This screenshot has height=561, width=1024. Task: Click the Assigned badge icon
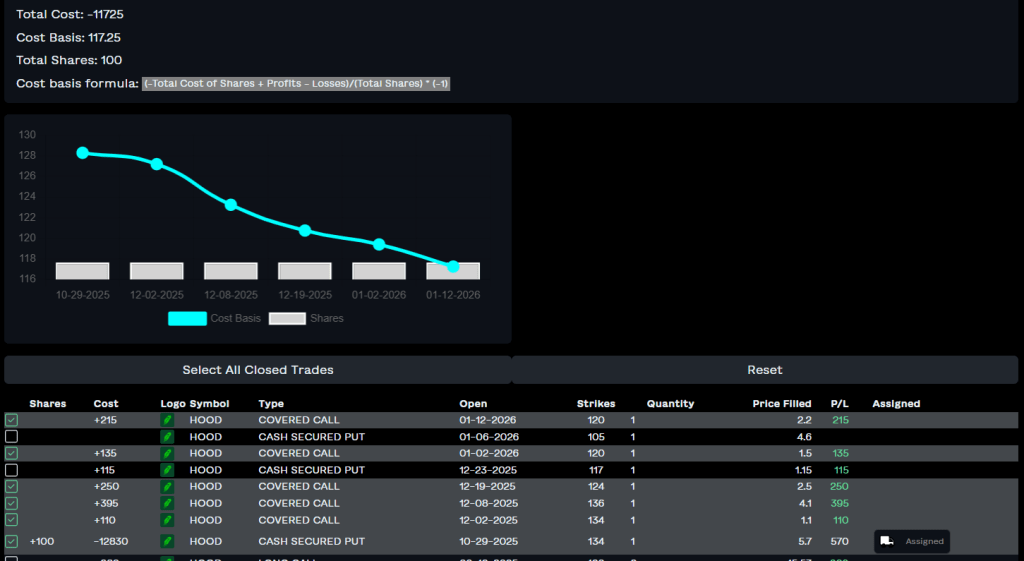[x=887, y=541]
